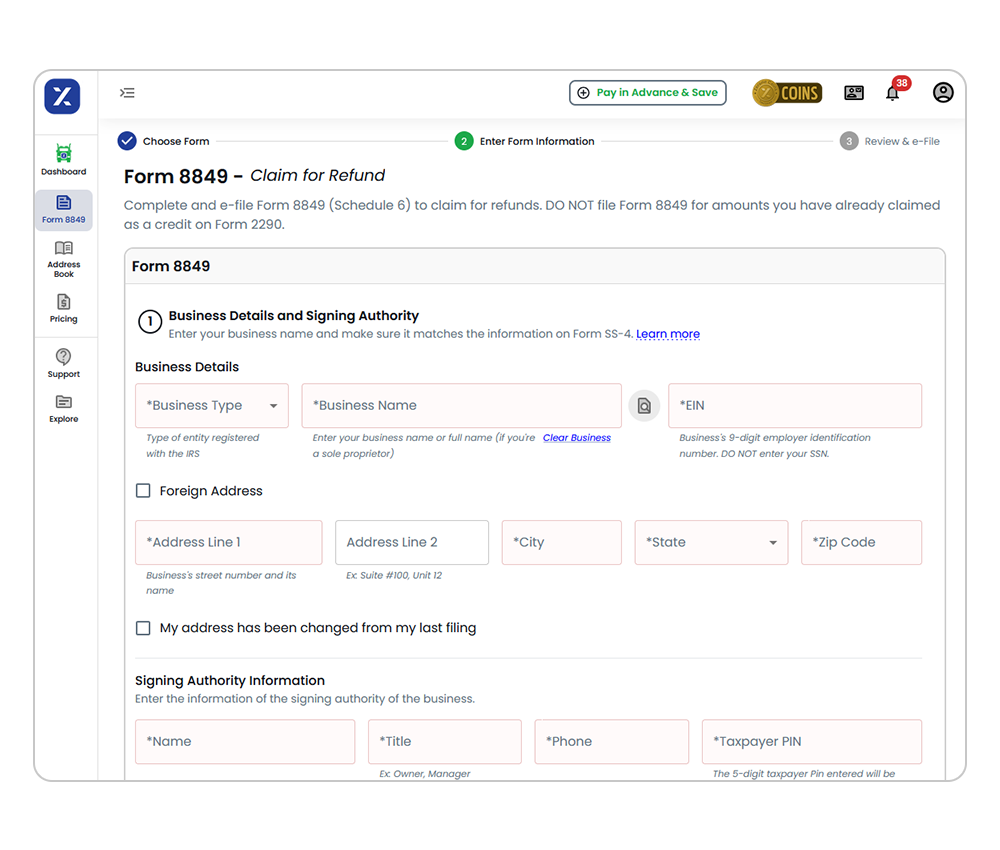
Task: Focus the EIN input field
Action: [794, 406]
